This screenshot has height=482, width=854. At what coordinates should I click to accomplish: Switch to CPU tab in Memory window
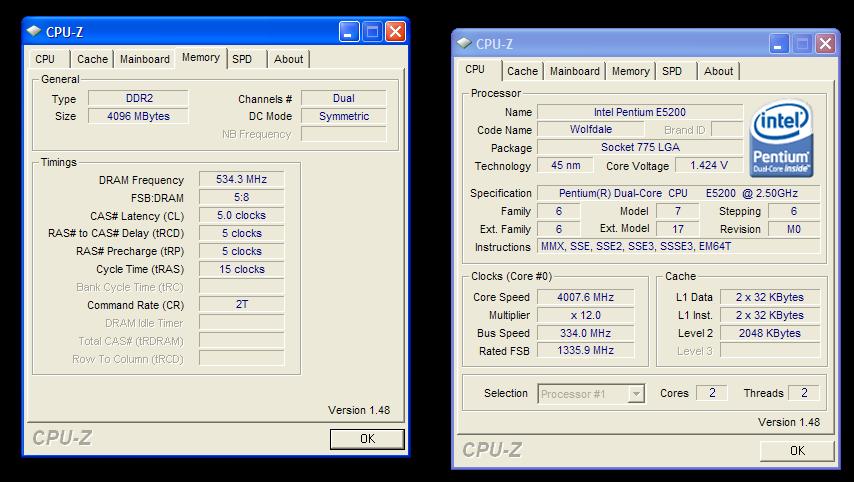click(x=49, y=59)
